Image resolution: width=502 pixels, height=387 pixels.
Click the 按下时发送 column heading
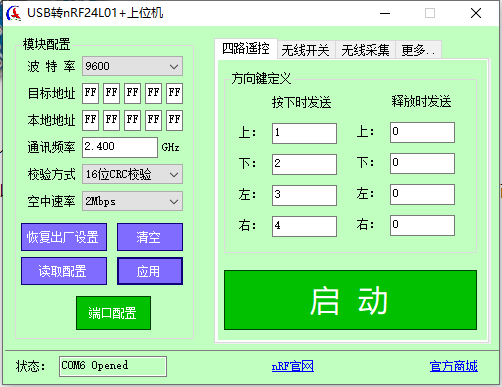click(302, 102)
